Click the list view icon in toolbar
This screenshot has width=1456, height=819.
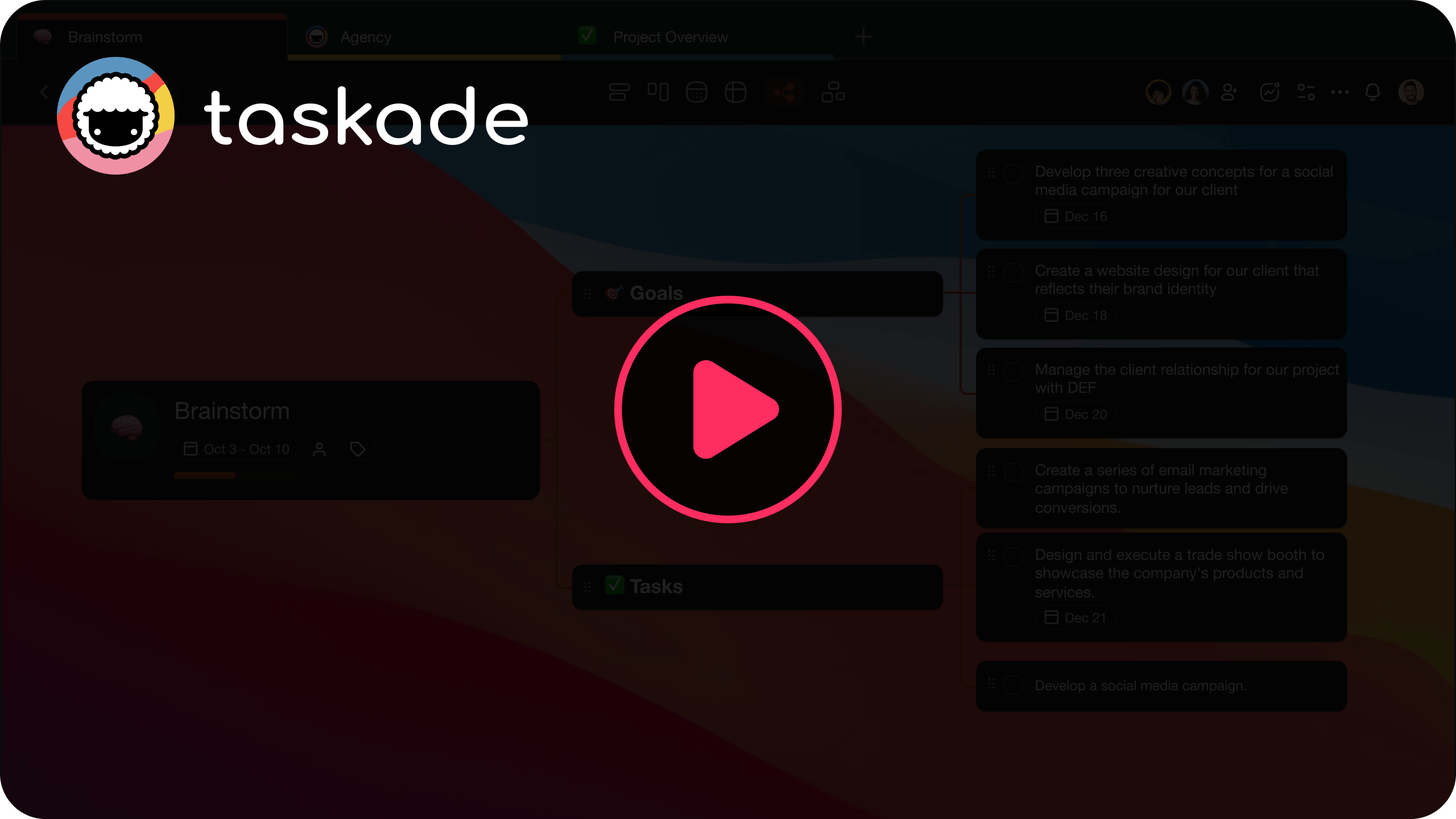(x=618, y=92)
